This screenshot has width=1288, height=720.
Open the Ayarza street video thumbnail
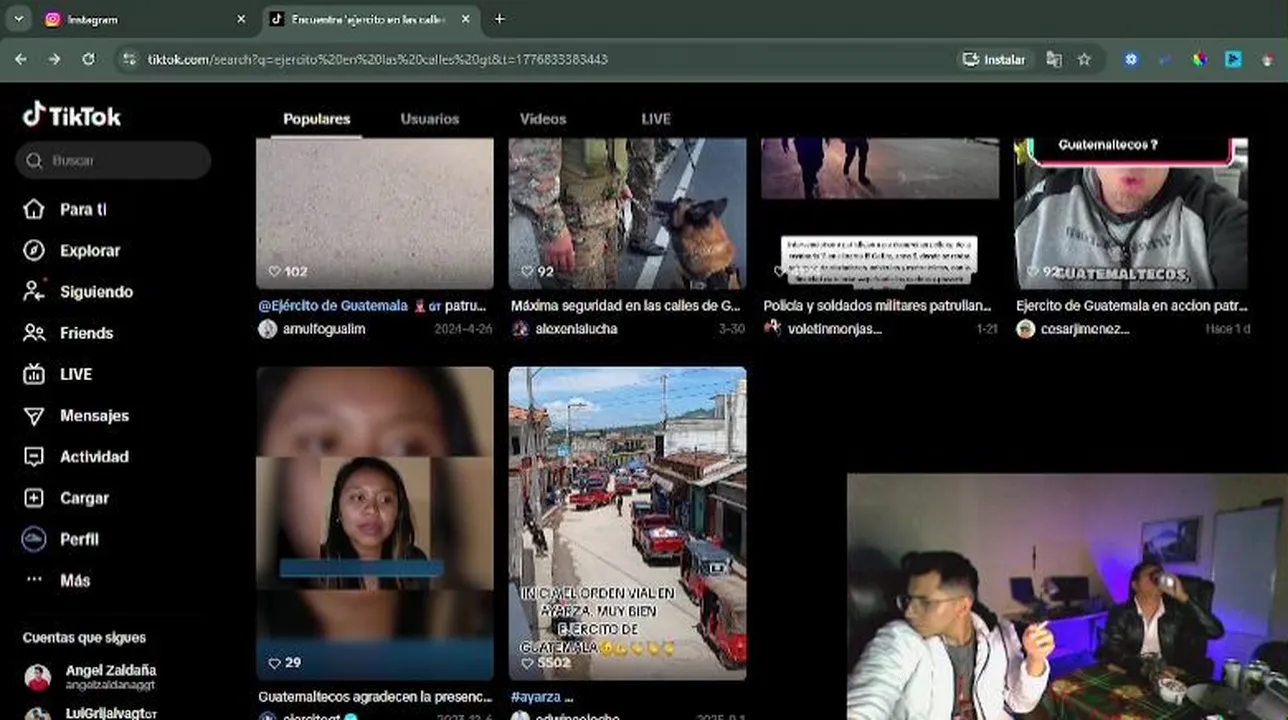[x=627, y=523]
